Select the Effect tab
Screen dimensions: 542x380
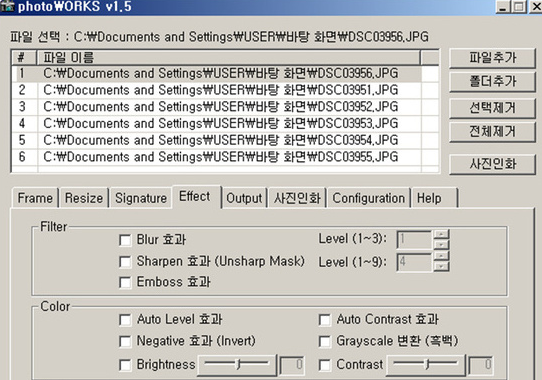click(x=196, y=197)
